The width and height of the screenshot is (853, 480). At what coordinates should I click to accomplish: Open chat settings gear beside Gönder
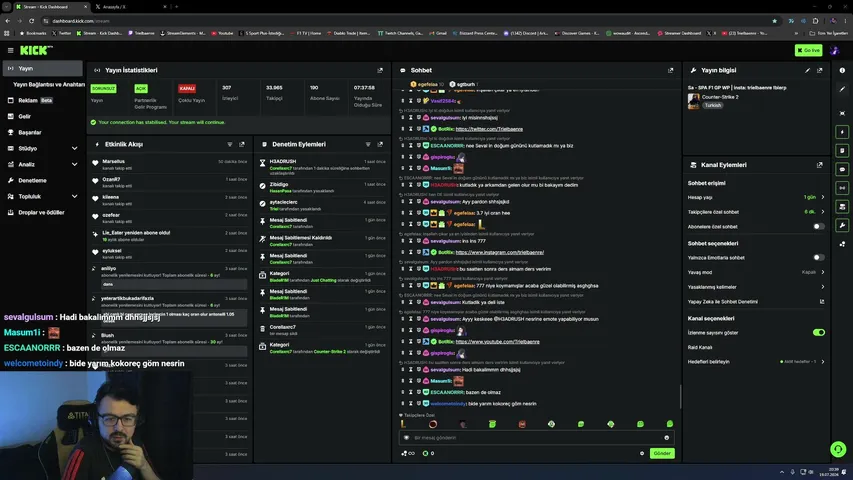click(642, 453)
